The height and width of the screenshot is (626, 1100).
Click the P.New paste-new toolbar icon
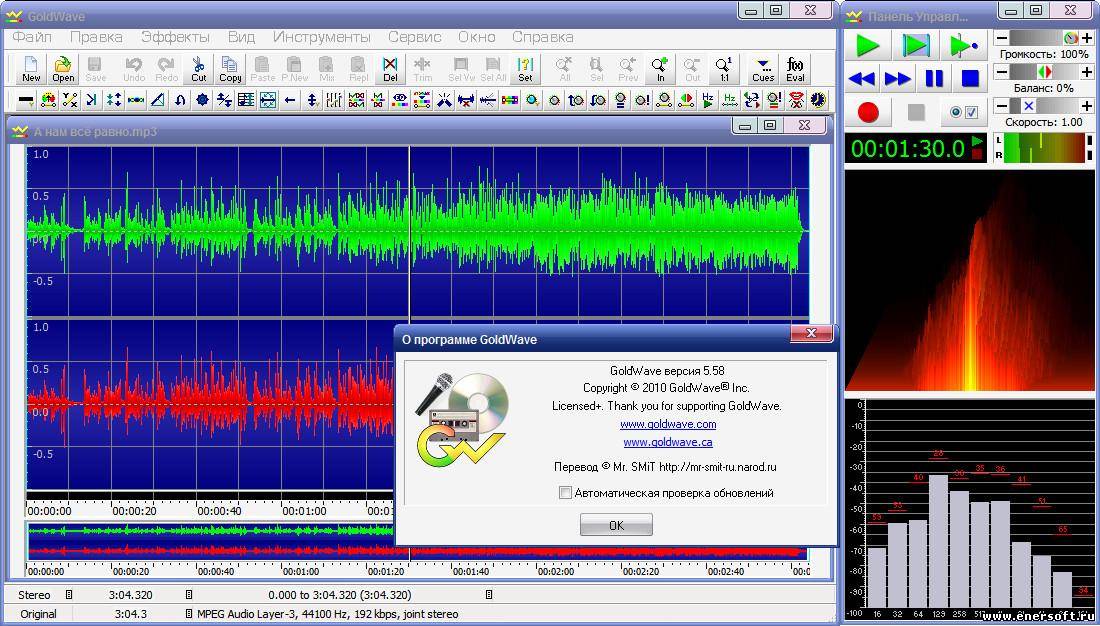[295, 69]
